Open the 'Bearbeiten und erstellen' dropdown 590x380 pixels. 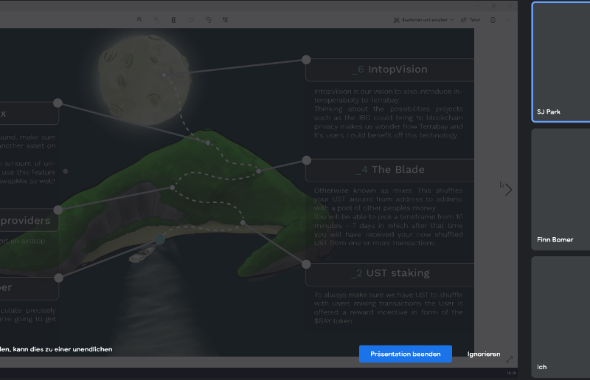point(423,20)
